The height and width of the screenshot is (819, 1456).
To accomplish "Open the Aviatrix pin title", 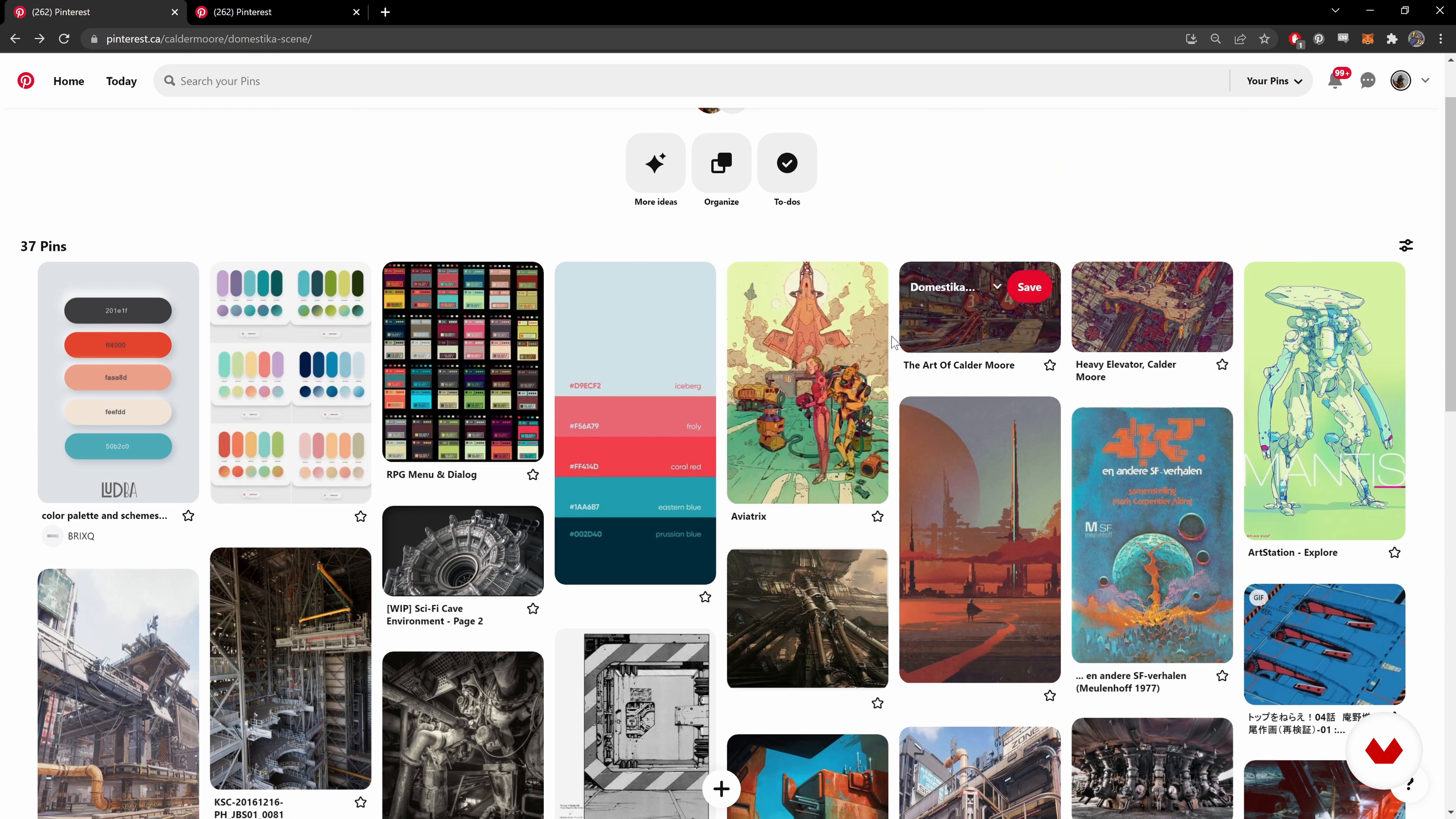I will [x=748, y=516].
